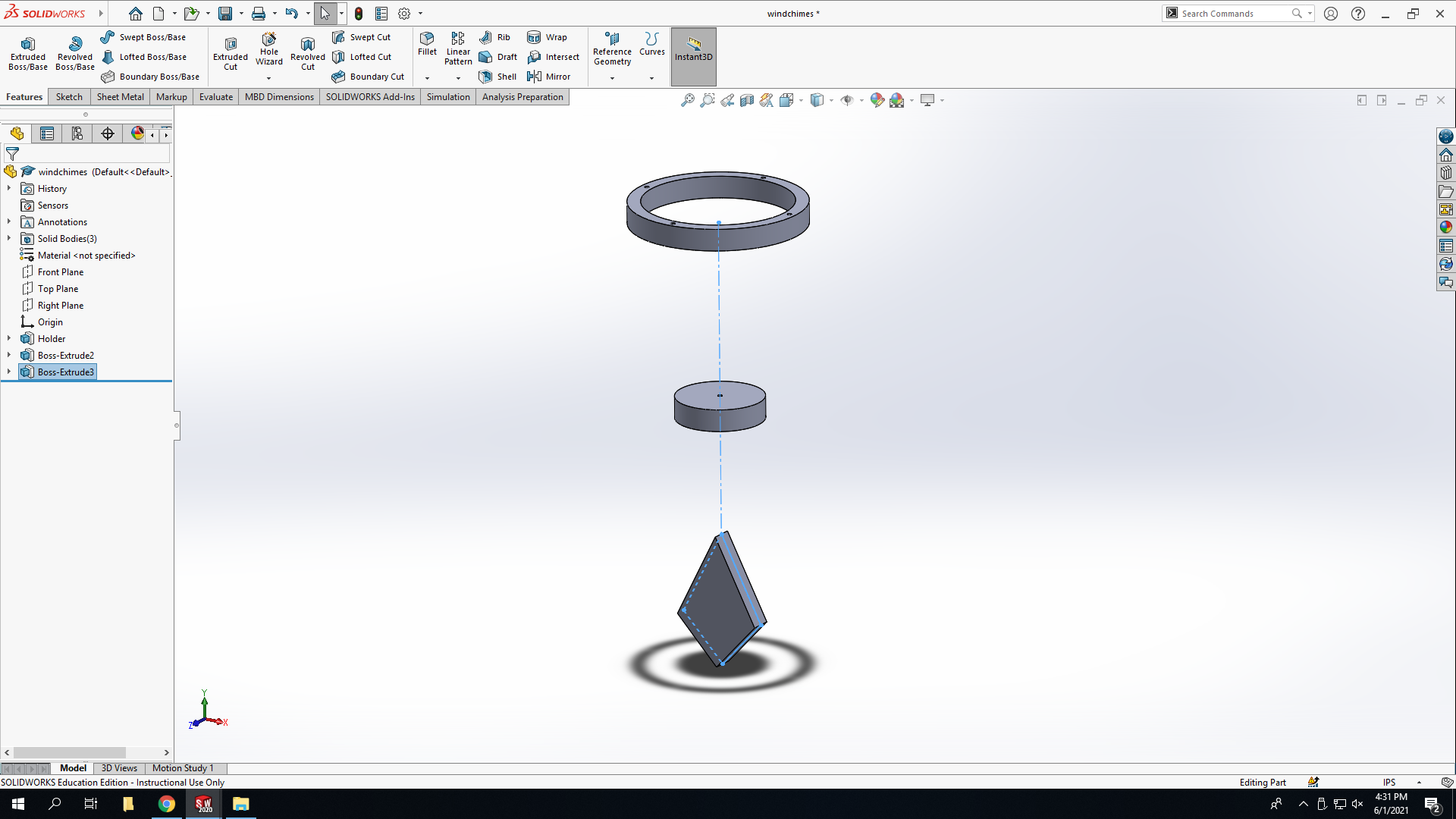Expand the History tree node
This screenshot has height=819, width=1456.
[9, 189]
